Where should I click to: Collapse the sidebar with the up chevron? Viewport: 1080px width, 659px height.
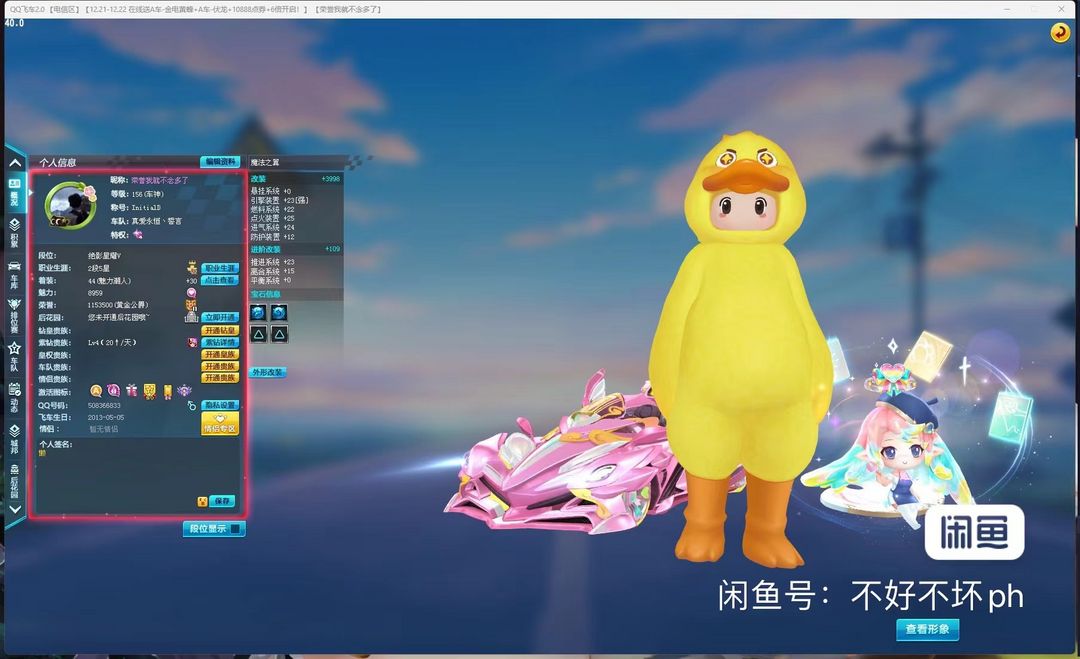[x=14, y=163]
